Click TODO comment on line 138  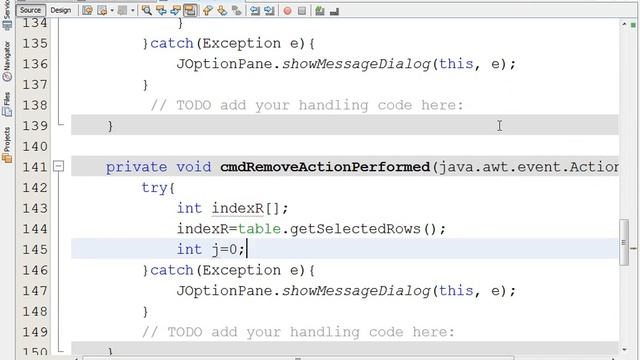[307, 105]
